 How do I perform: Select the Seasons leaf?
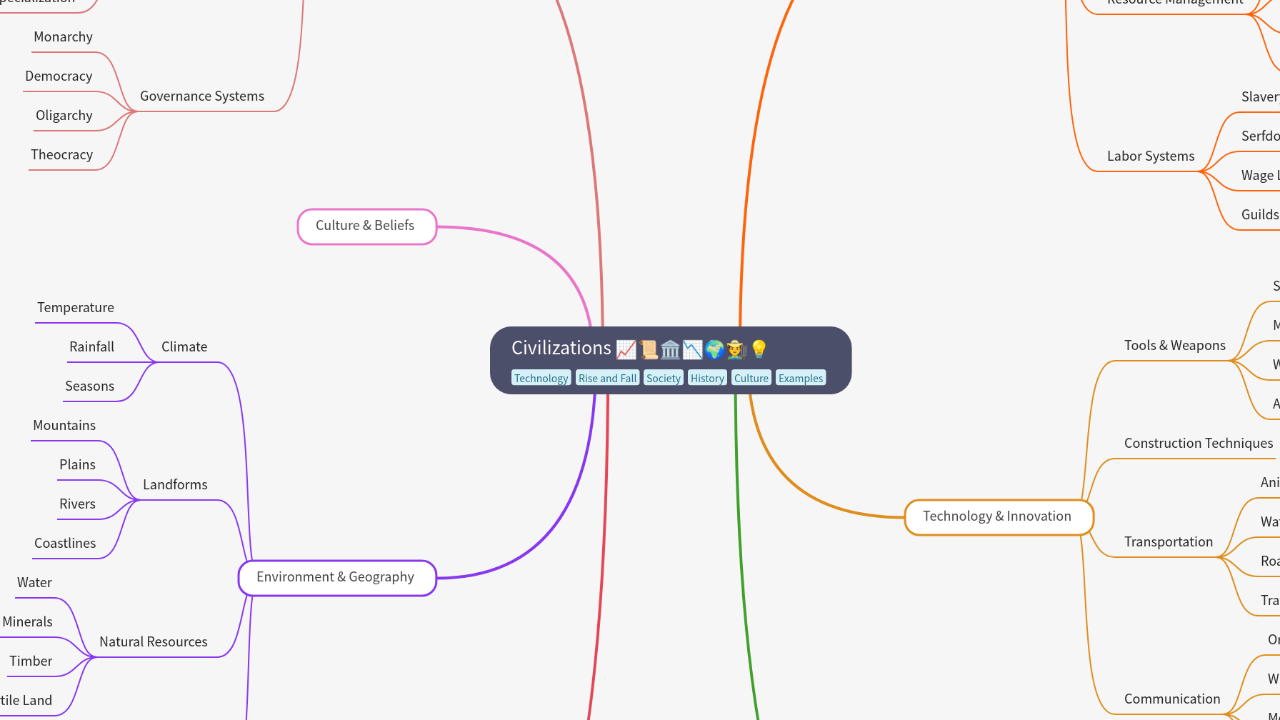pyautogui.click(x=90, y=386)
